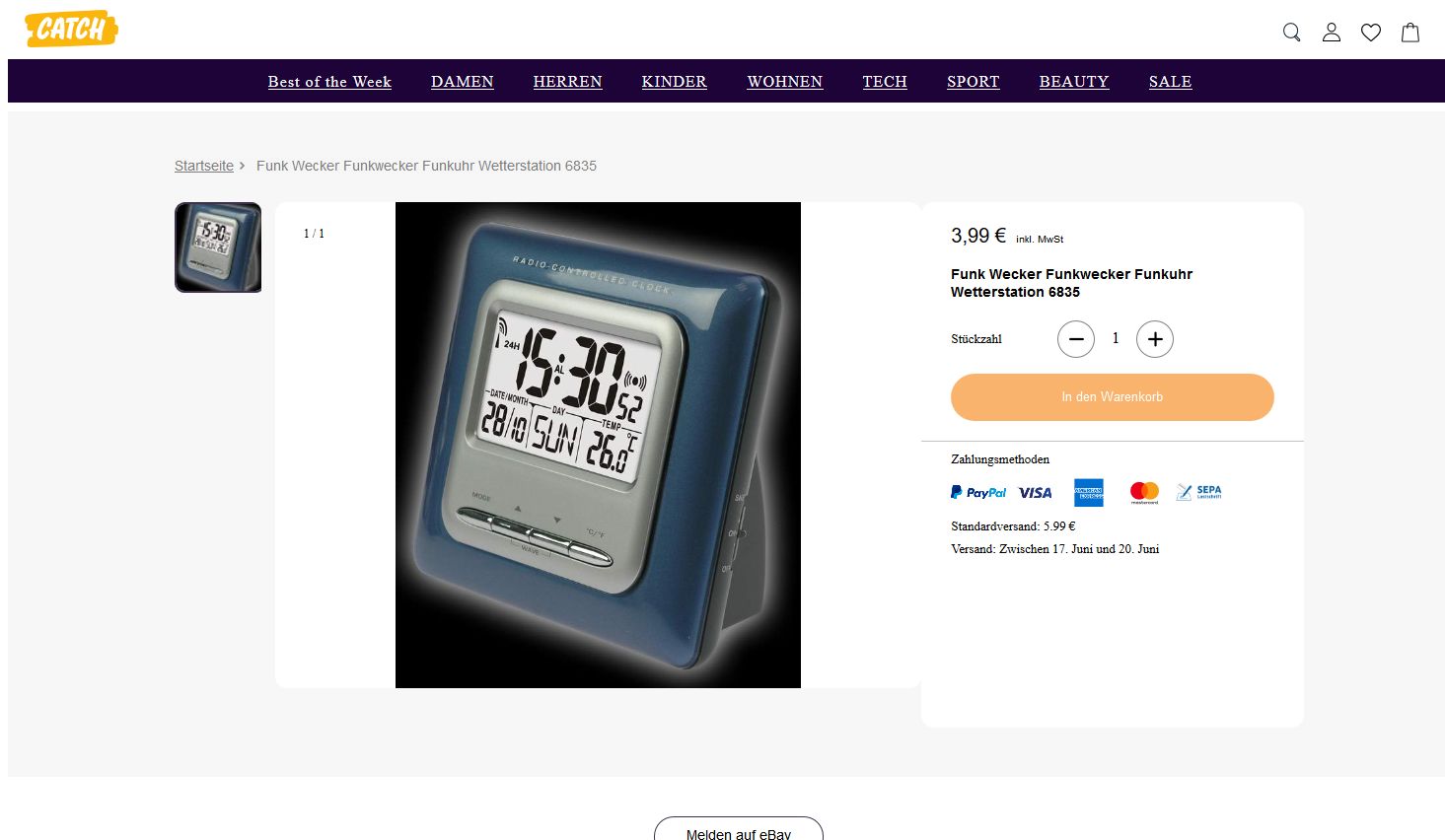This screenshot has height=840, width=1445.
Task: Open the wishlist heart icon
Action: click(x=1371, y=33)
